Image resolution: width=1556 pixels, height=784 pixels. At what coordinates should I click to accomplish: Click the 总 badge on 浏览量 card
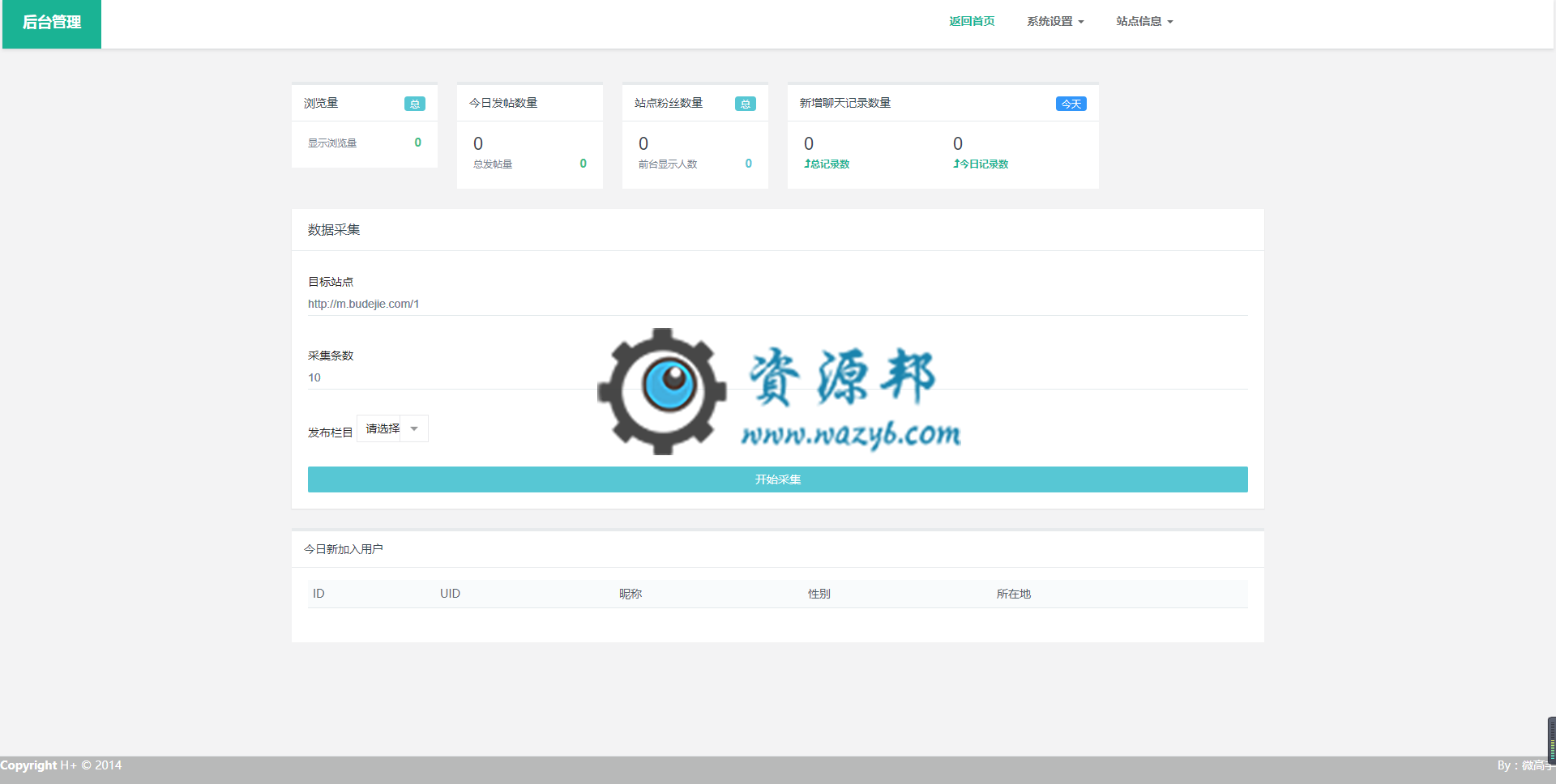coord(415,104)
